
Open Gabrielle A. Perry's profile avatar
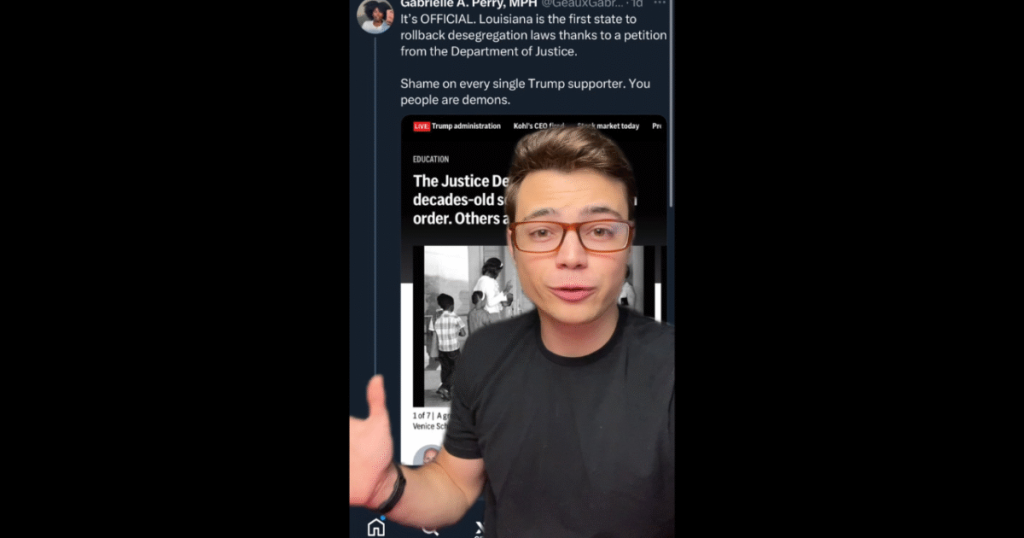(375, 16)
